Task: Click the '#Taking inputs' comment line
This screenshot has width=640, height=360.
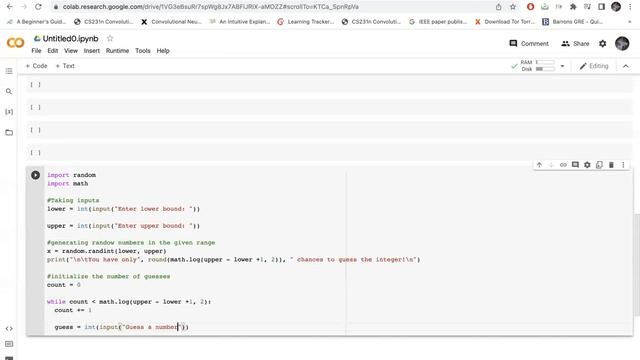Action: tap(73, 200)
